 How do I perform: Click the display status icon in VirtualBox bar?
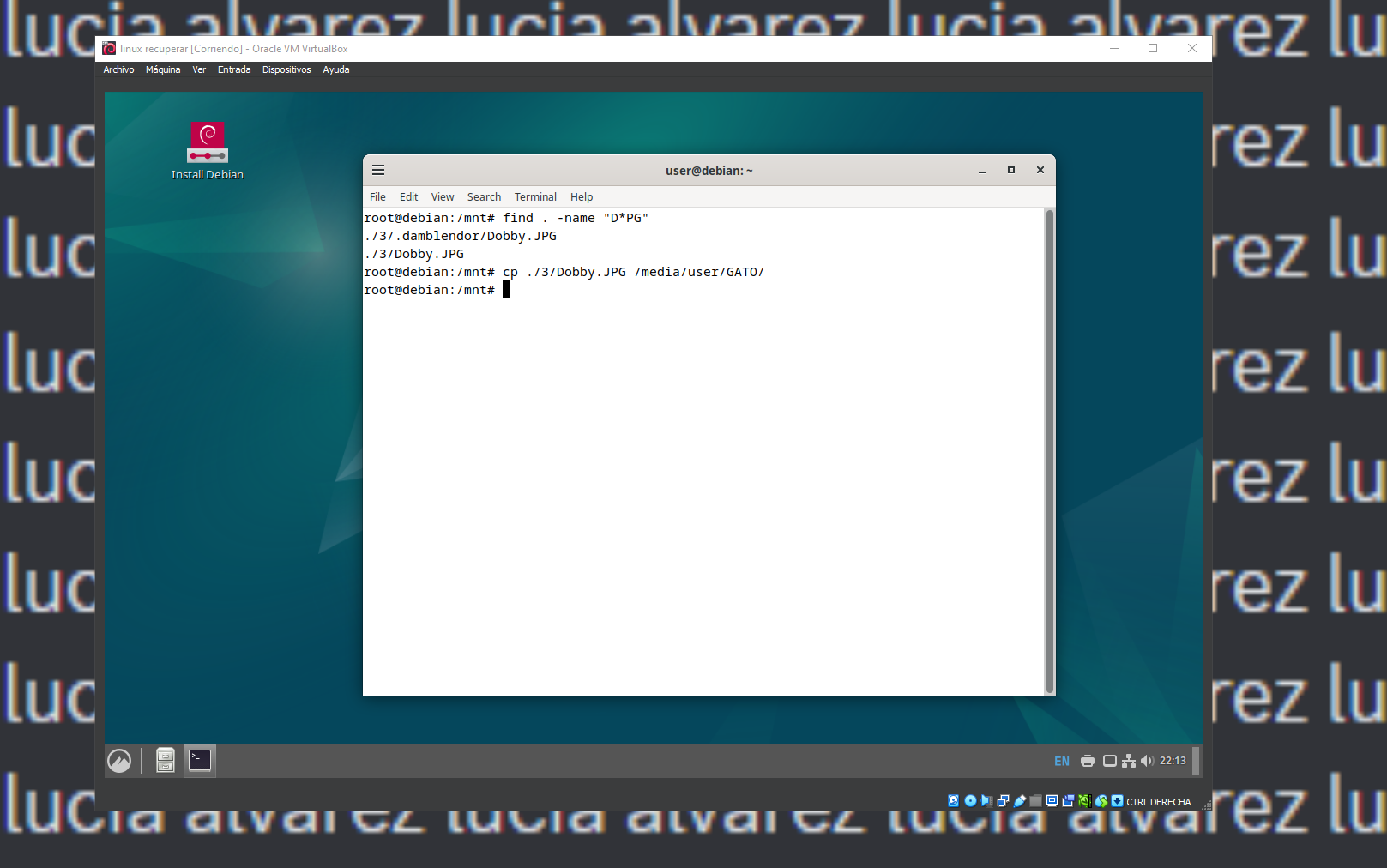[x=1052, y=800]
